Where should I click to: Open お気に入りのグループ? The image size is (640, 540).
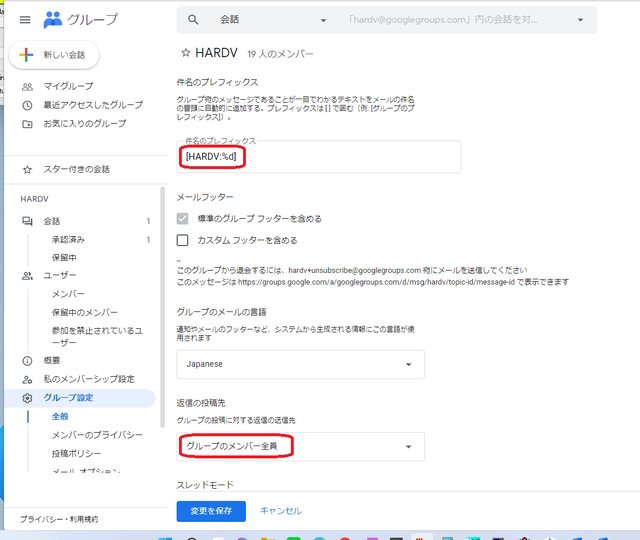tap(85, 124)
